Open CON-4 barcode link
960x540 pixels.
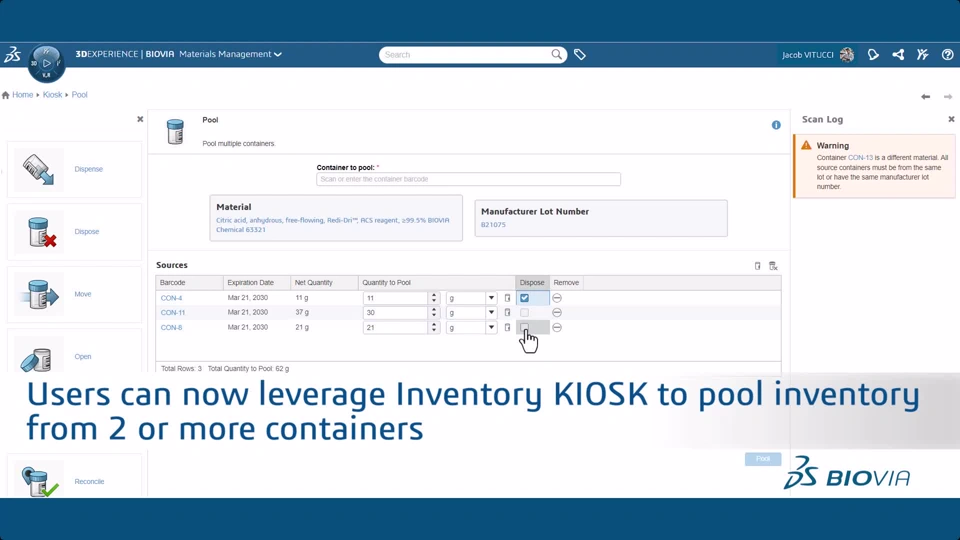pos(171,298)
